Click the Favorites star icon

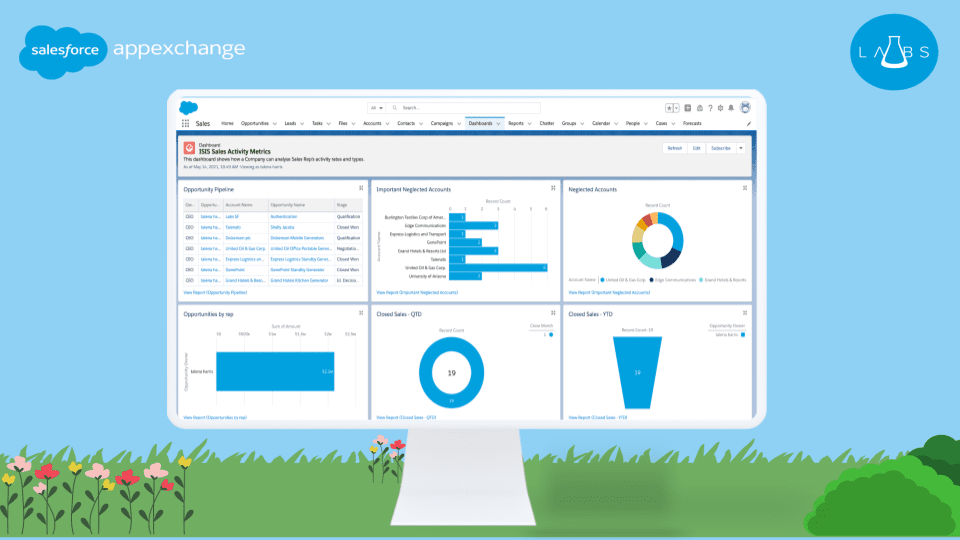(671, 108)
